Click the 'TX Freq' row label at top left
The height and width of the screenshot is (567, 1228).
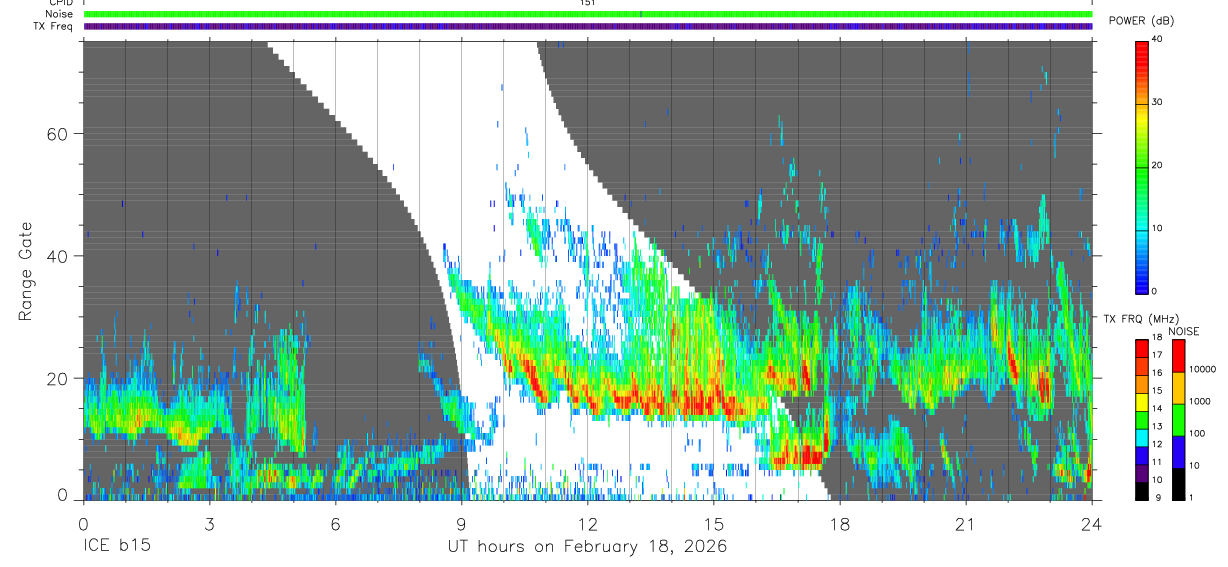(x=54, y=26)
